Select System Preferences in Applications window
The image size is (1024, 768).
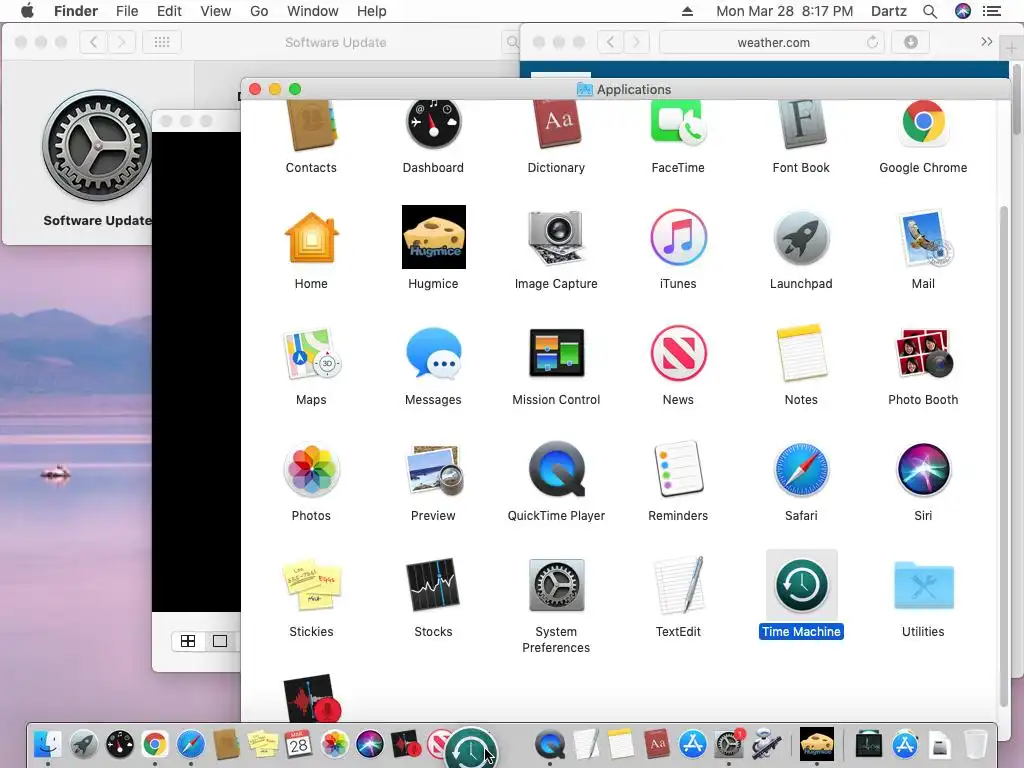point(556,585)
